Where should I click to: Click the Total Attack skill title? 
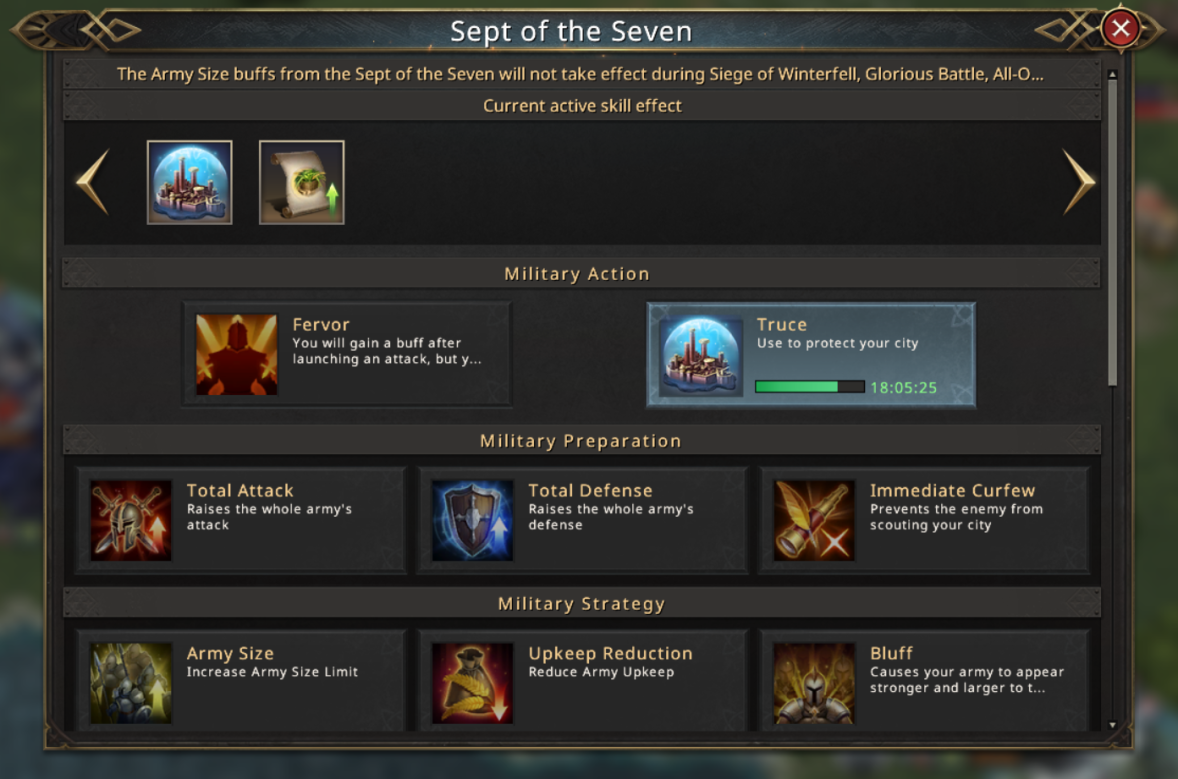coord(240,491)
